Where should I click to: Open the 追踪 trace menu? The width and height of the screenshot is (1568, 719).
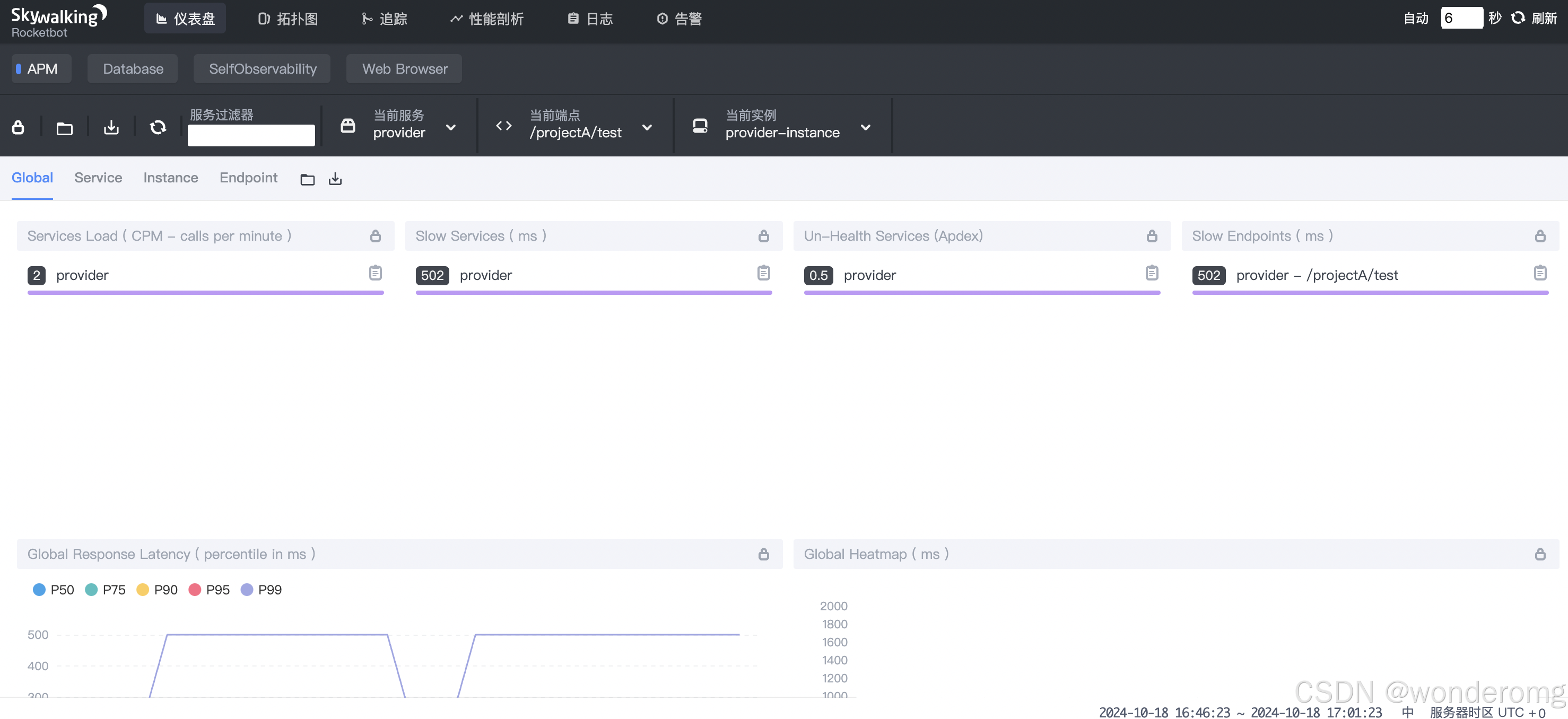click(385, 19)
